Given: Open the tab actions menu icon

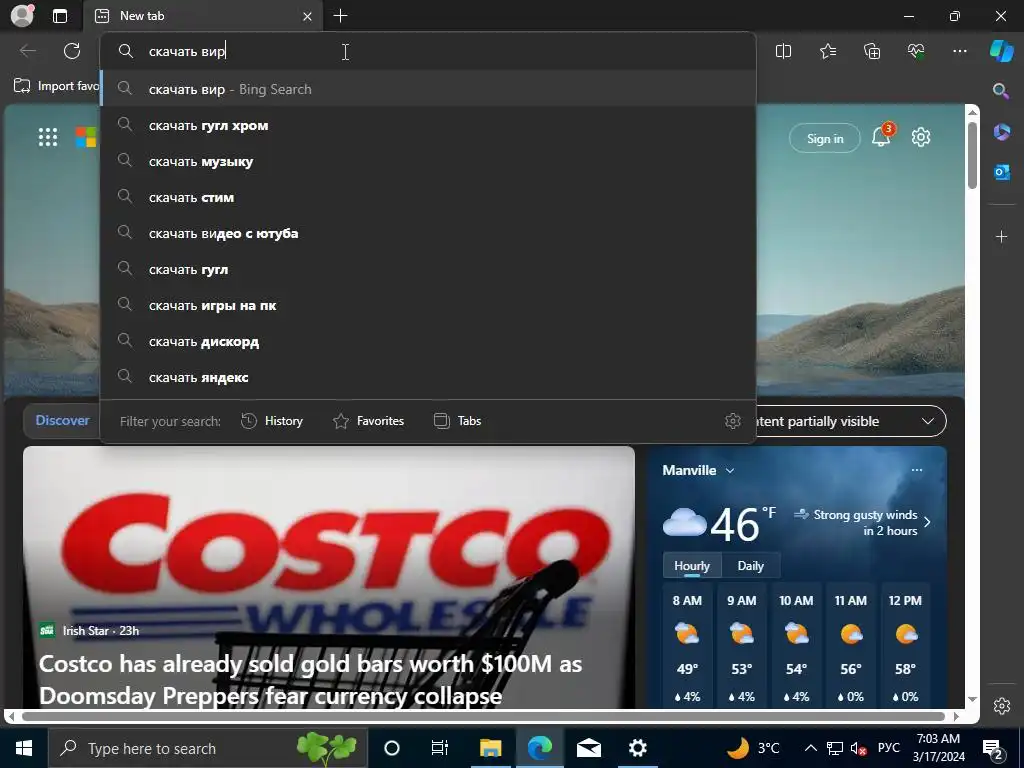Looking at the screenshot, I should point(59,16).
